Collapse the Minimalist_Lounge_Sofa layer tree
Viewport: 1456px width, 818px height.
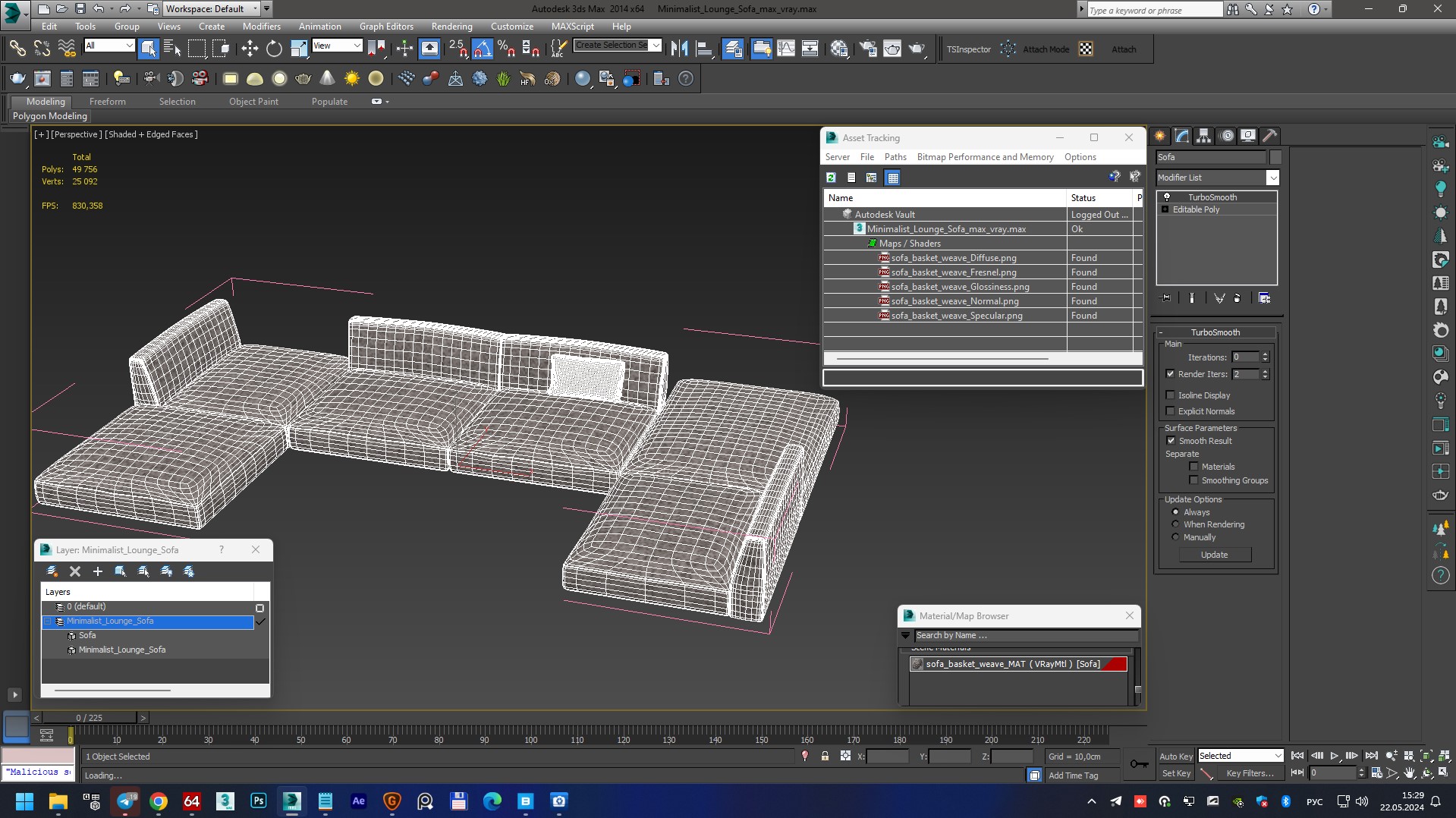47,621
